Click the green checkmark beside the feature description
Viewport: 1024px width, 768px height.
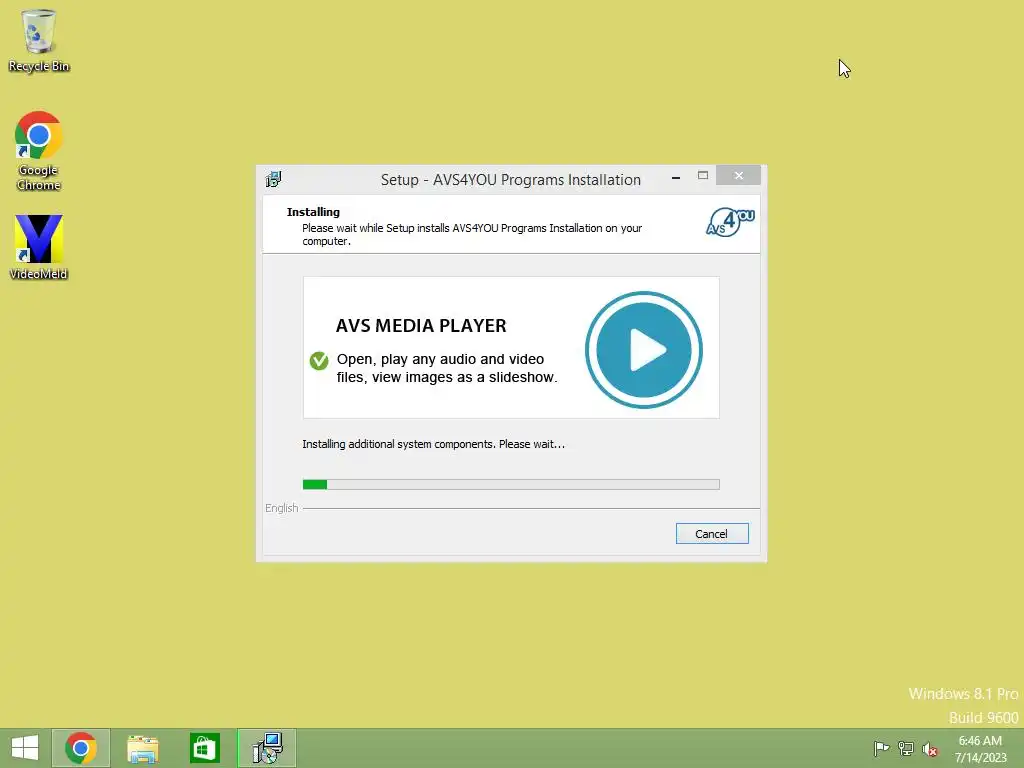pos(319,360)
